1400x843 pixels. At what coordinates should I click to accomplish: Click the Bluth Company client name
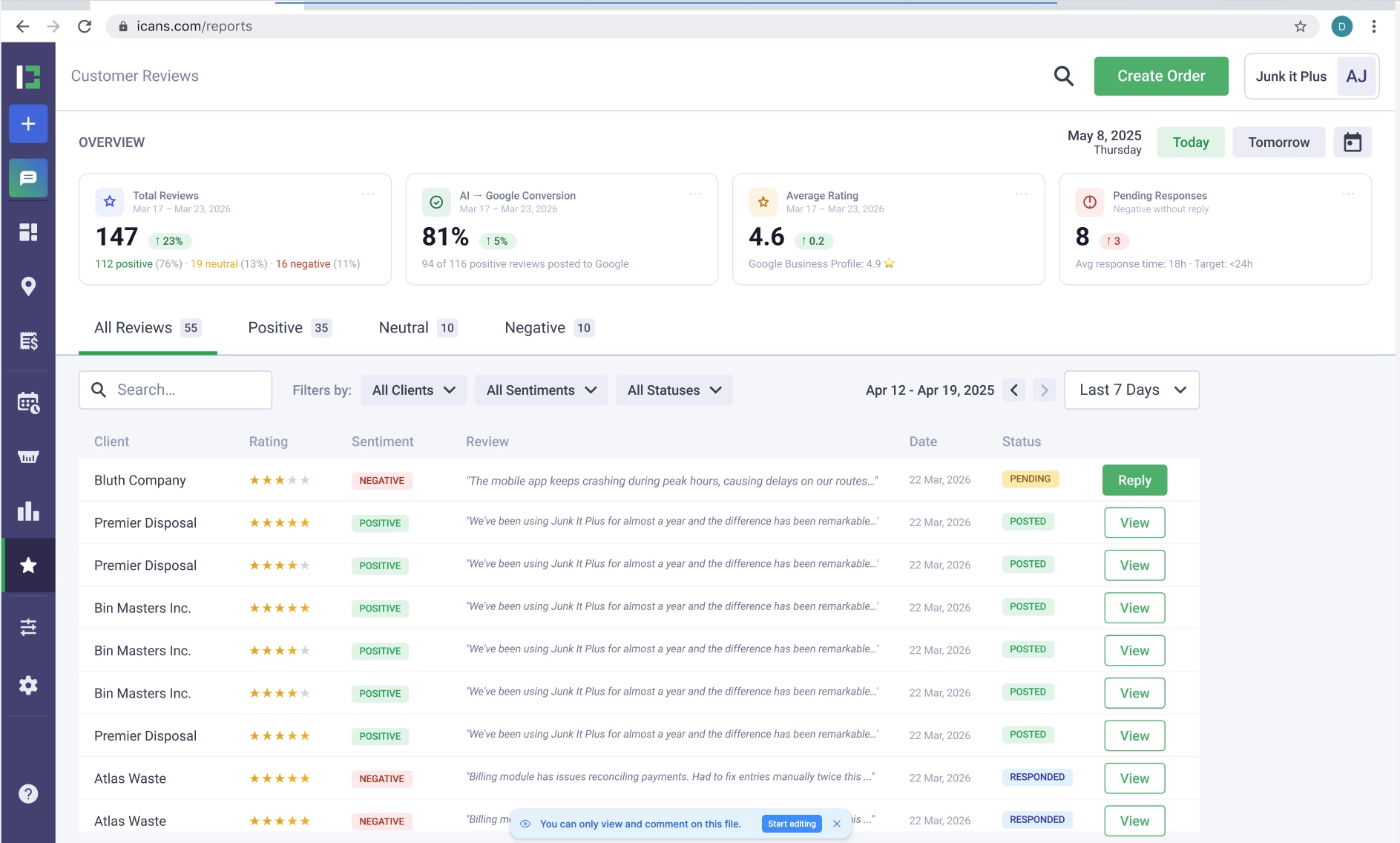[139, 480]
